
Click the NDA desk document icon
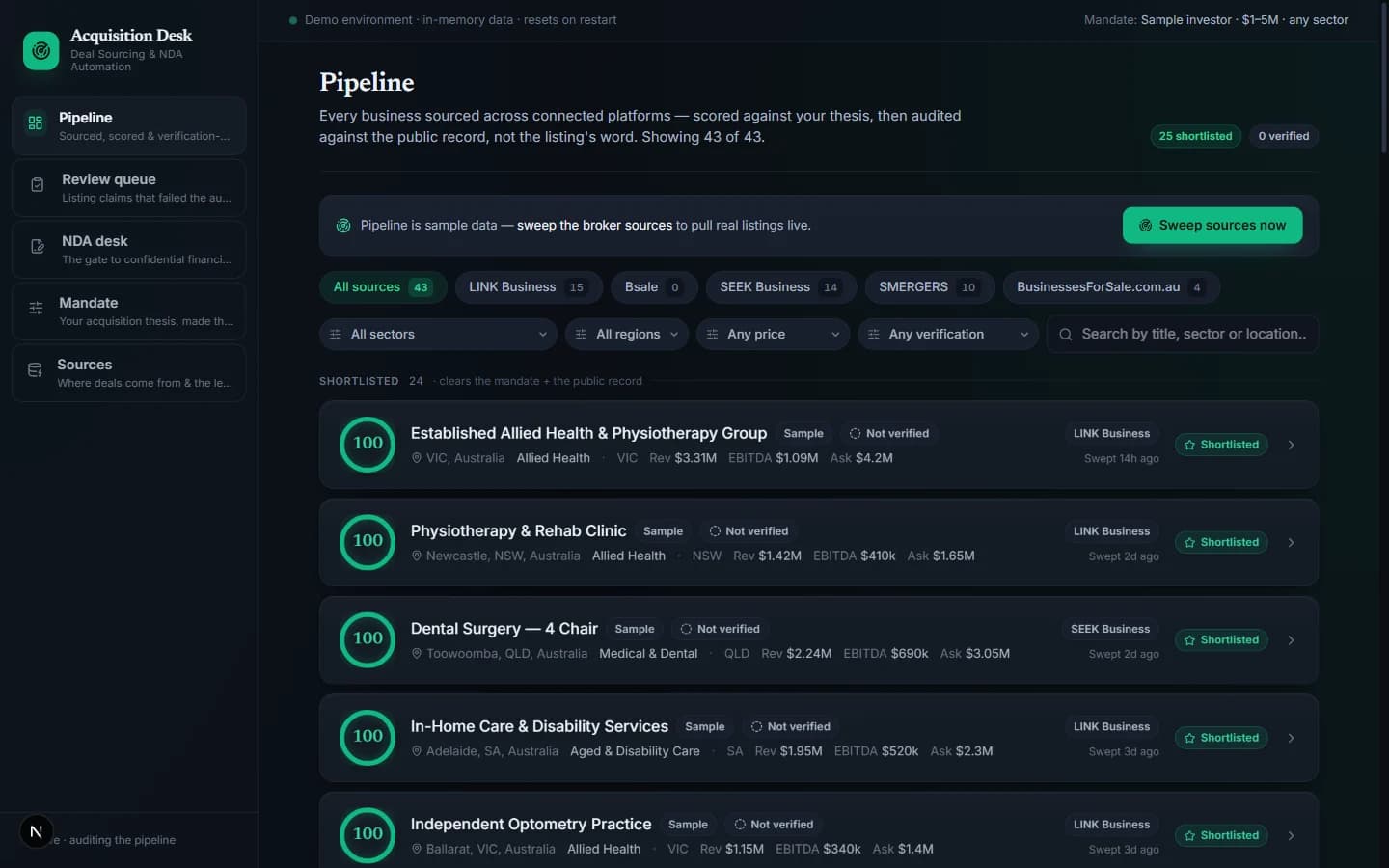point(38,247)
